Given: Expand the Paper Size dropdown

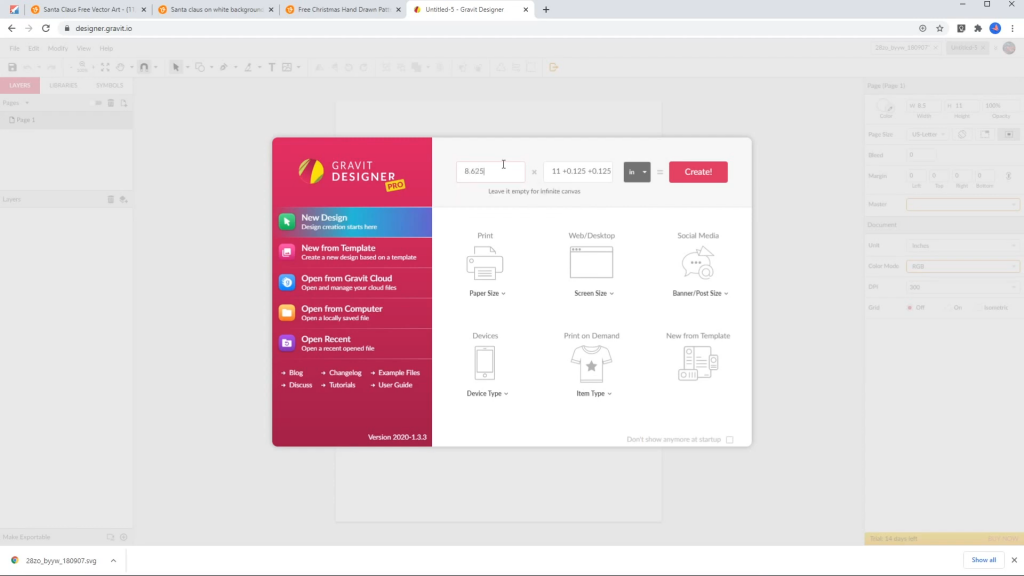Looking at the screenshot, I should 487,294.
